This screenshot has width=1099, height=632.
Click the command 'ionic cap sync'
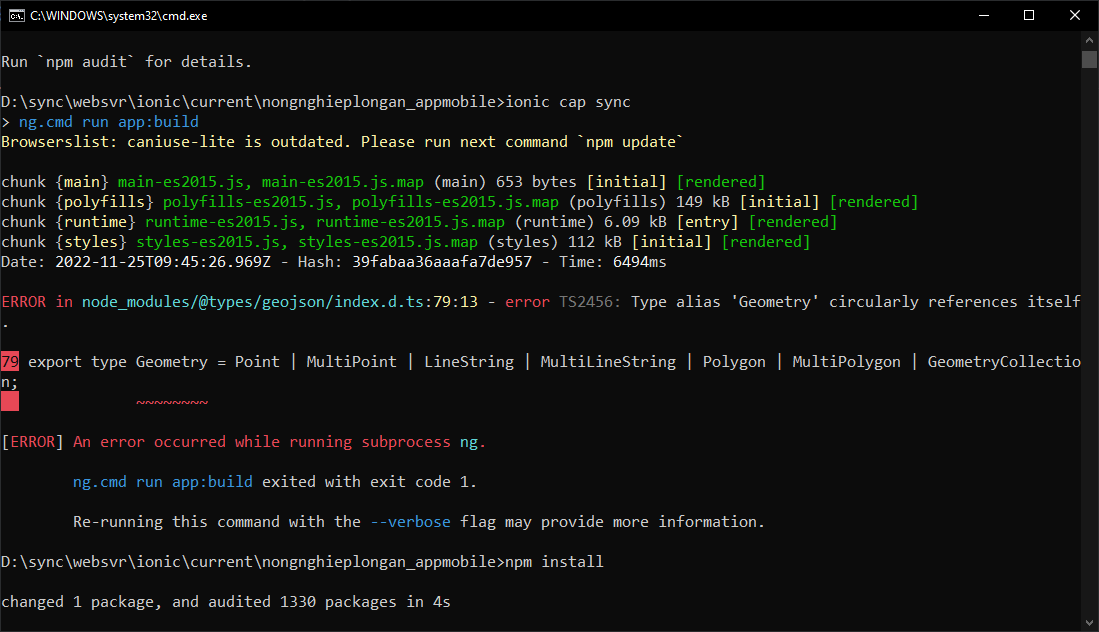pyautogui.click(x=568, y=102)
